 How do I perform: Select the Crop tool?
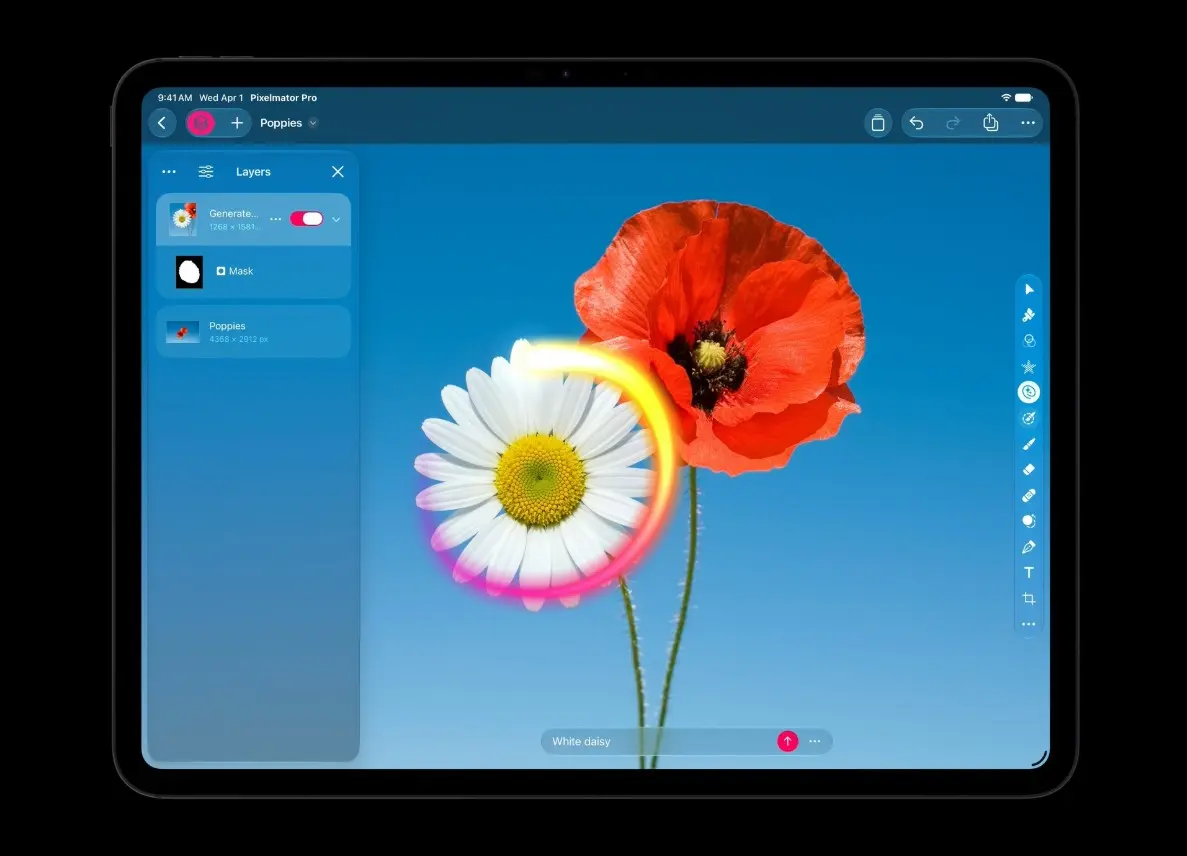pos(1029,599)
